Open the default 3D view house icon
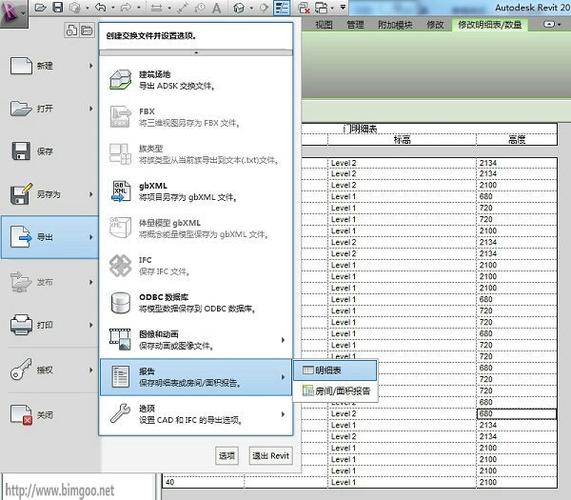The image size is (571, 500). pyautogui.click(x=239, y=8)
